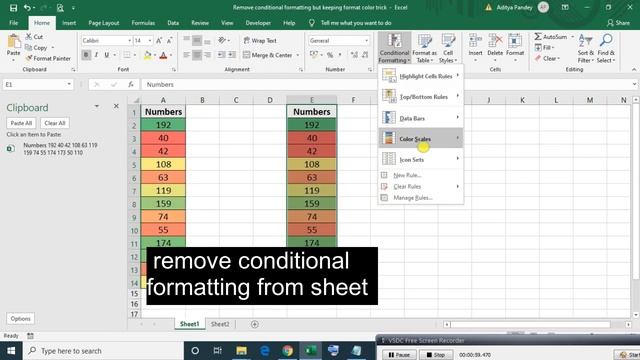
Task: Open Find & Select options
Action: [606, 49]
